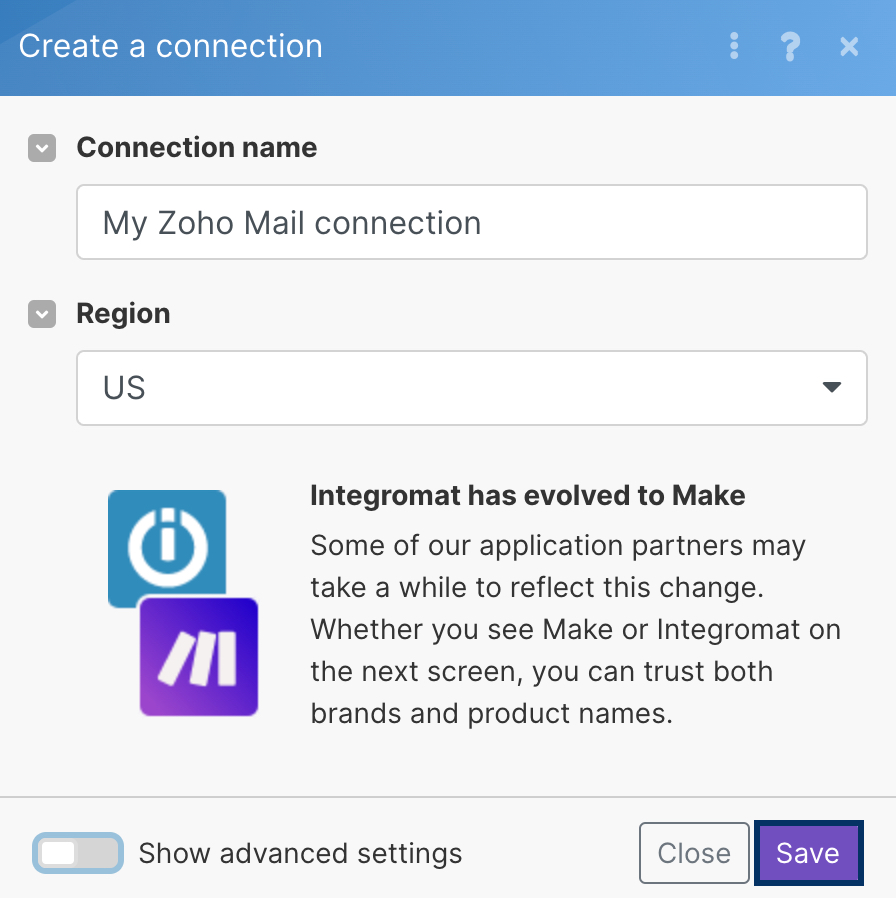Click the empty header bar beside the title

[x=520, y=46]
